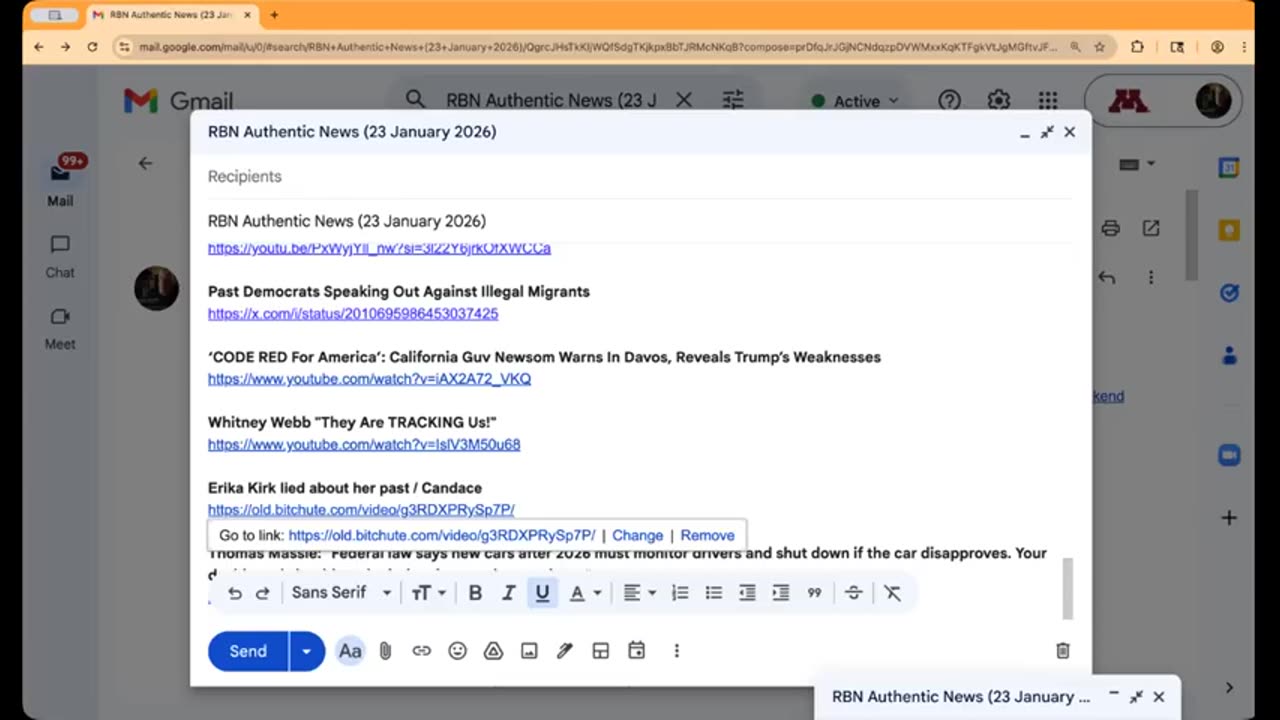Toggle underline formatting
This screenshot has width=1280, height=720.
[542, 593]
